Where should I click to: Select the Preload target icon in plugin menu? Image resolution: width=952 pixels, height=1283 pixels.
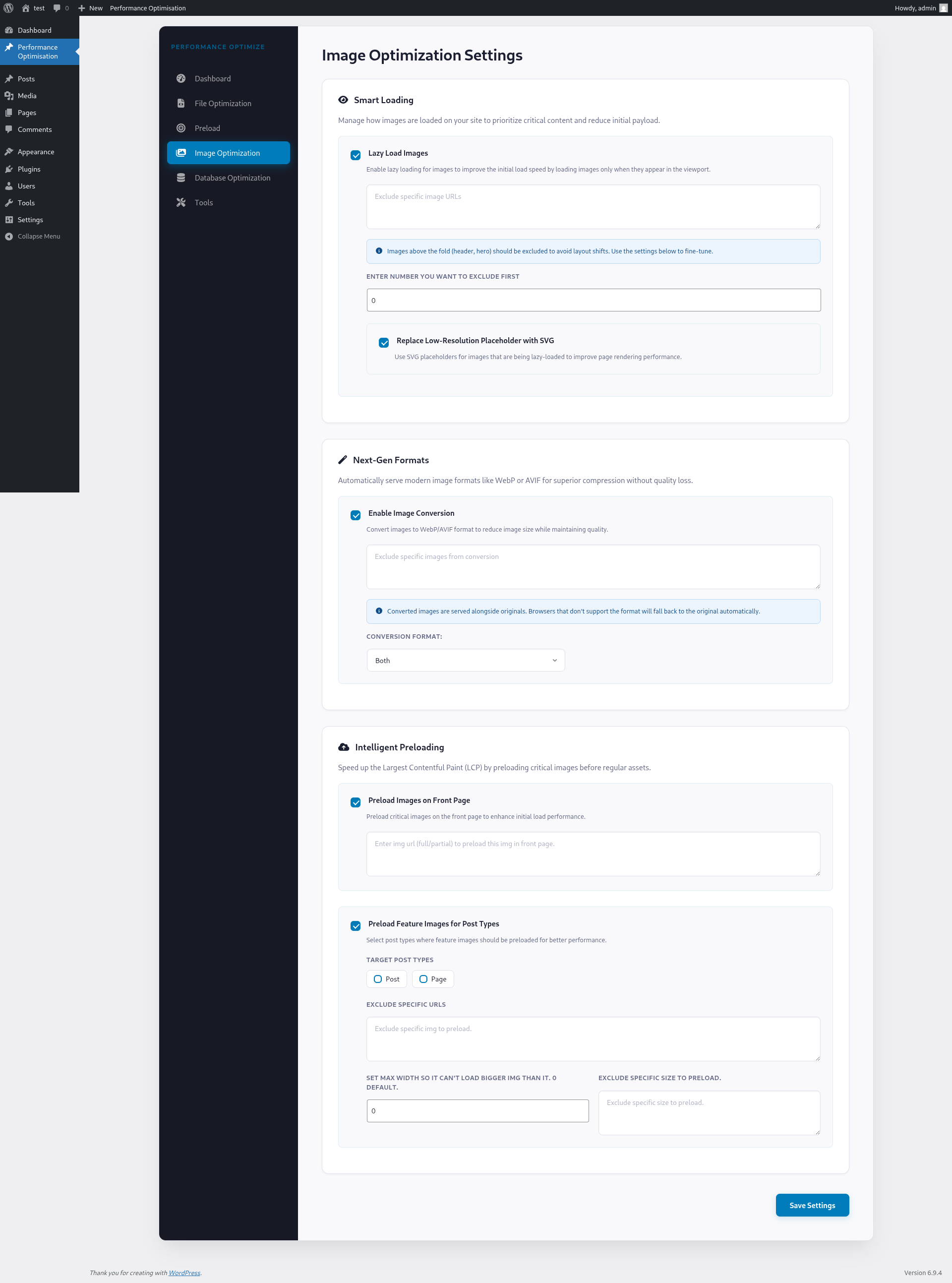click(x=180, y=128)
